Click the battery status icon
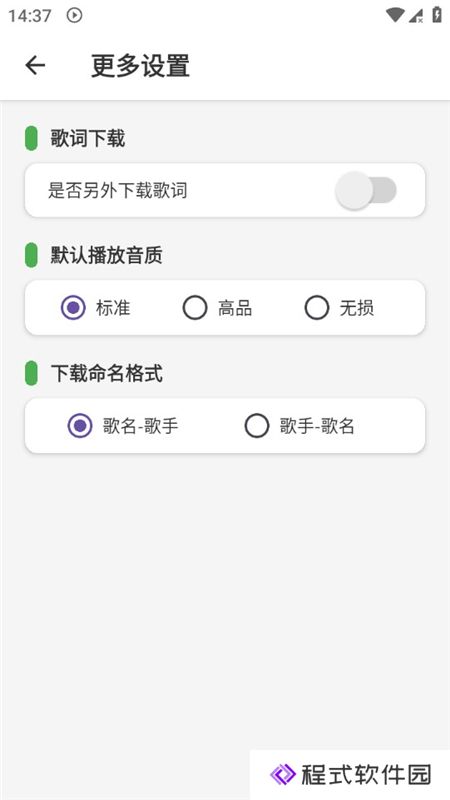 [437, 14]
